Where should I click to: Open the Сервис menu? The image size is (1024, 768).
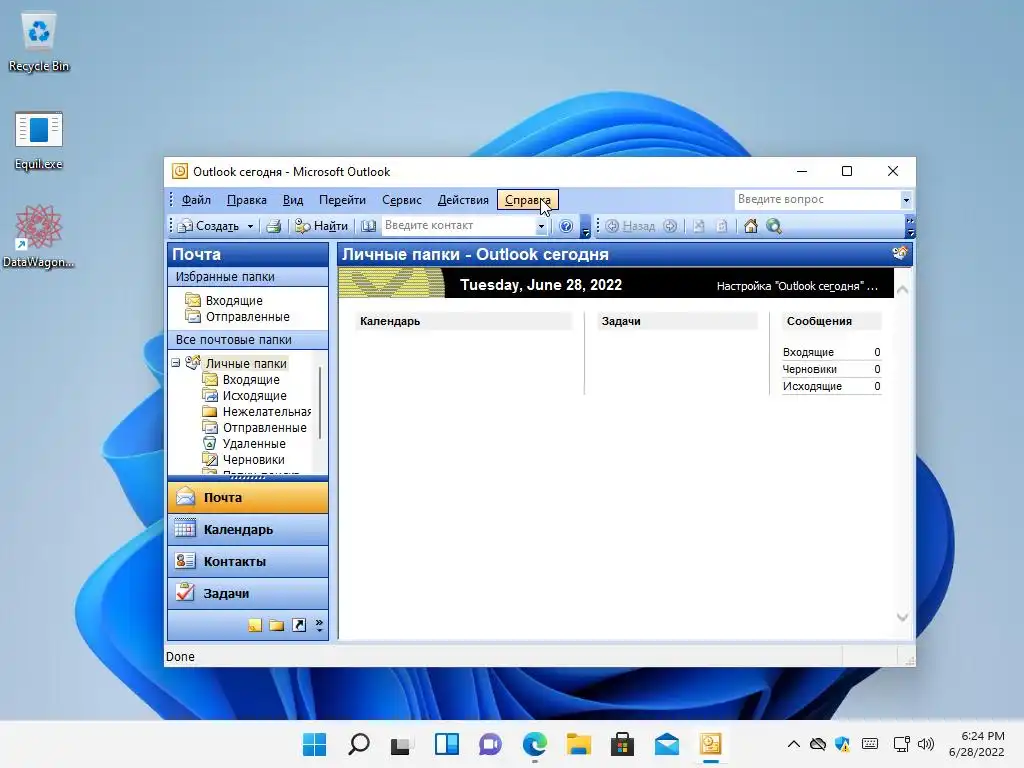click(x=402, y=200)
